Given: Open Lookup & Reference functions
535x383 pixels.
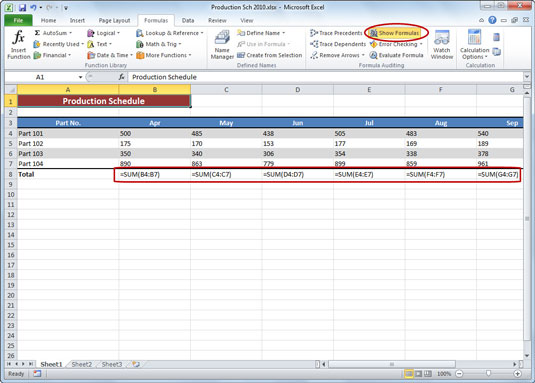Looking at the screenshot, I should click(170, 33).
